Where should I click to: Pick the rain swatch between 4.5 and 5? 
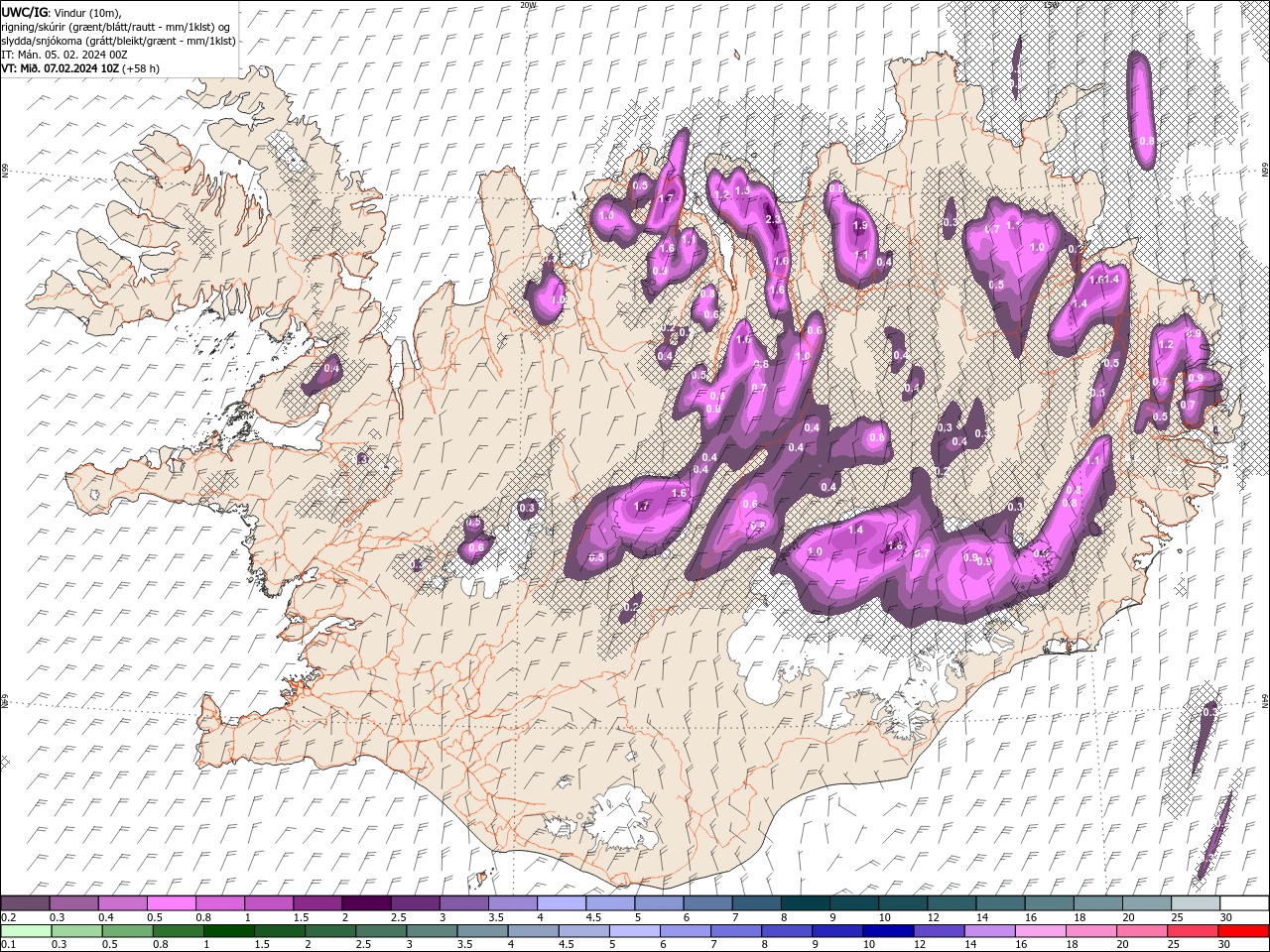tap(584, 931)
